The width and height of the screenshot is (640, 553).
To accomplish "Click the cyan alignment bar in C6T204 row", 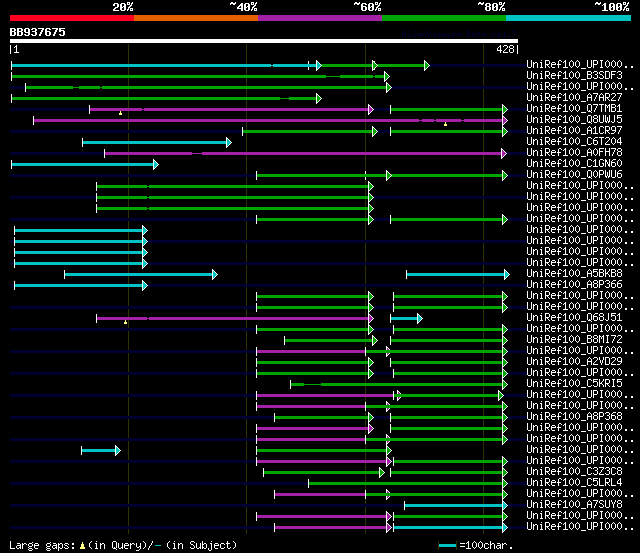I will [x=157, y=142].
